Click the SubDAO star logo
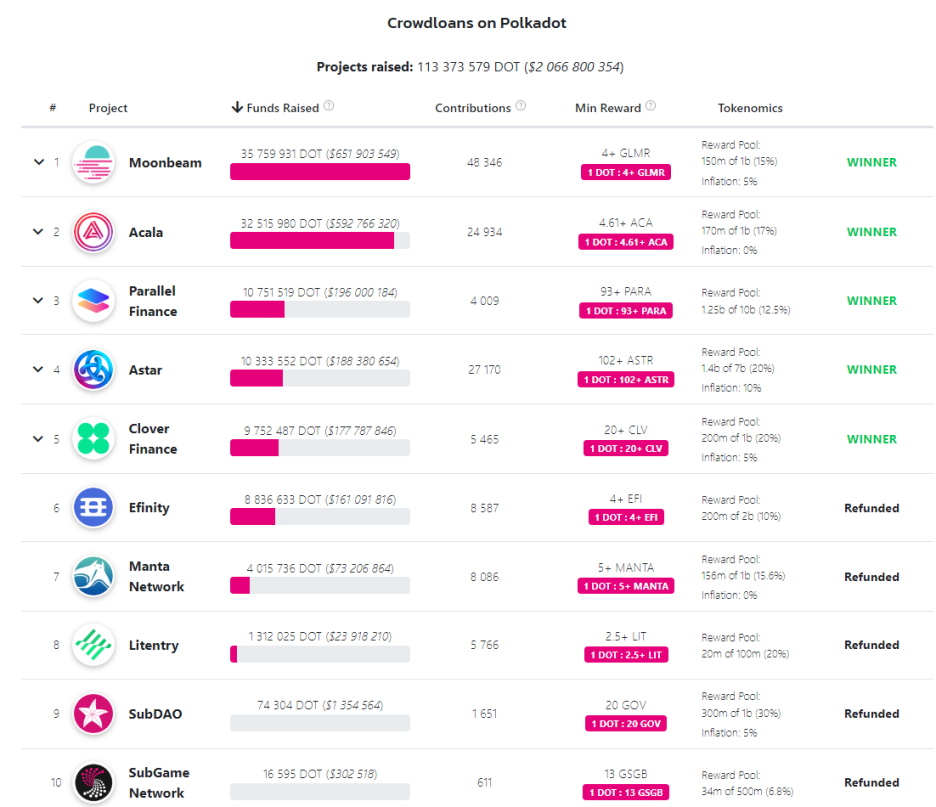The width and height of the screenshot is (936, 807). tap(93, 714)
